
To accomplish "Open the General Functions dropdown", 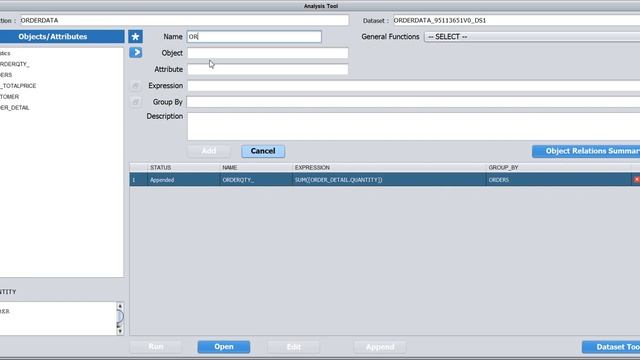I will click(x=532, y=37).
